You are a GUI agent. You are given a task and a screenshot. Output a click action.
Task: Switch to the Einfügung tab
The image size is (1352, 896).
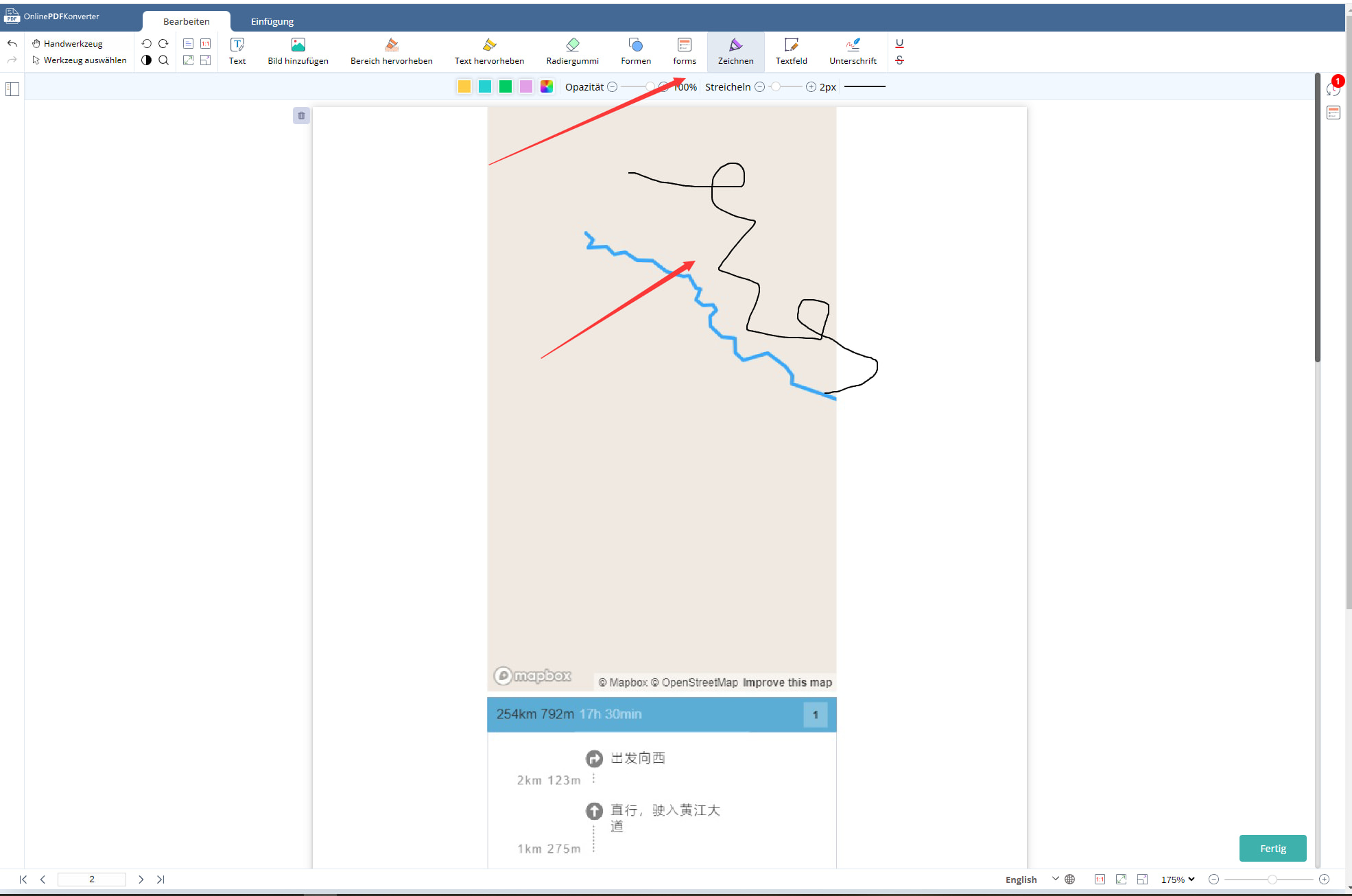[x=272, y=21]
